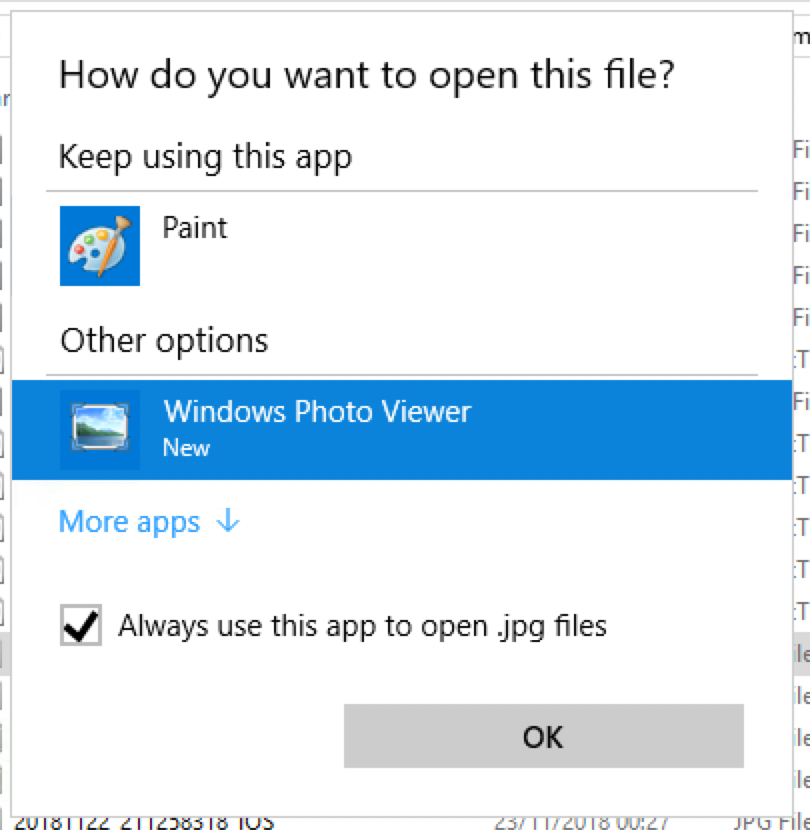The width and height of the screenshot is (810, 830).
Task: Click the empty area of the highlighted Photo Viewer row
Action: [630, 429]
